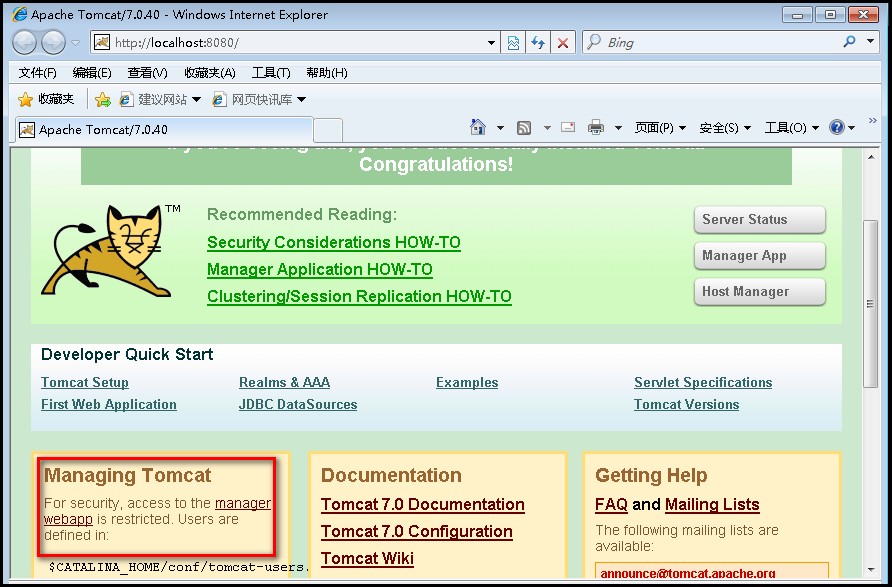Click the red Stop loading icon

pyautogui.click(x=563, y=43)
